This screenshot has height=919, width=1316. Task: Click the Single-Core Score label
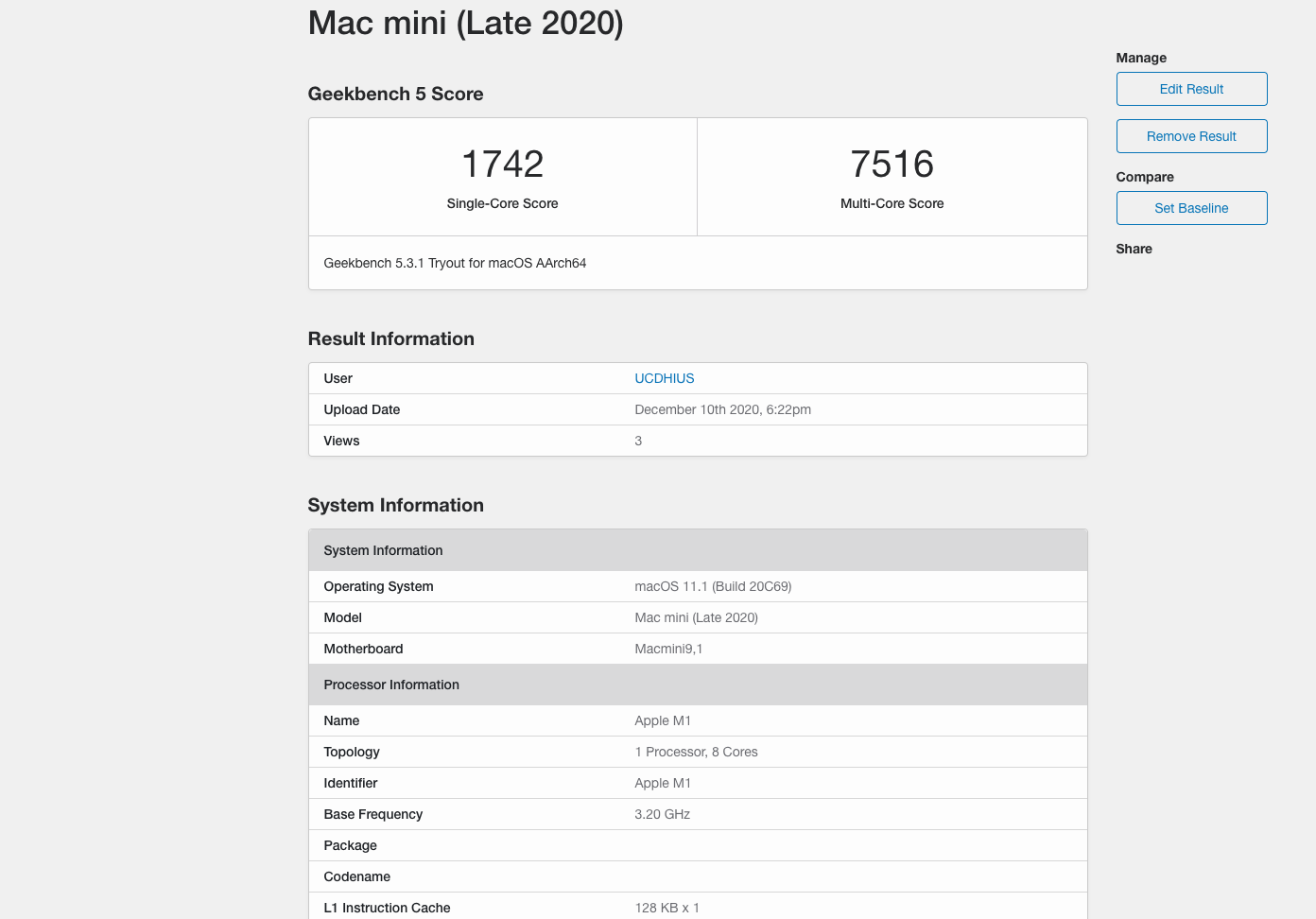[502, 203]
